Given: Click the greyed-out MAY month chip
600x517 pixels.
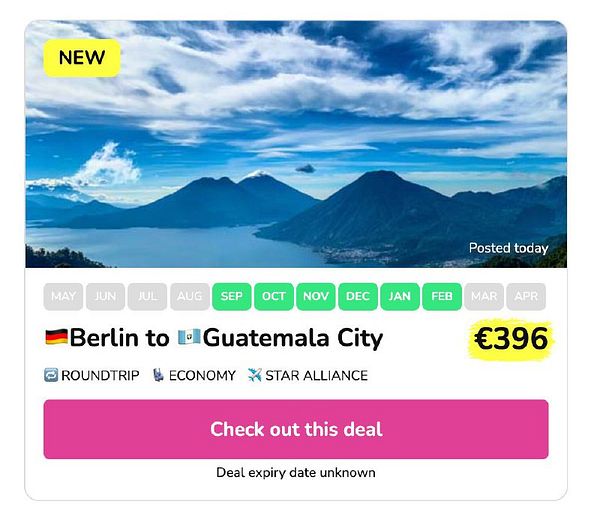Looking at the screenshot, I should pos(63,297).
